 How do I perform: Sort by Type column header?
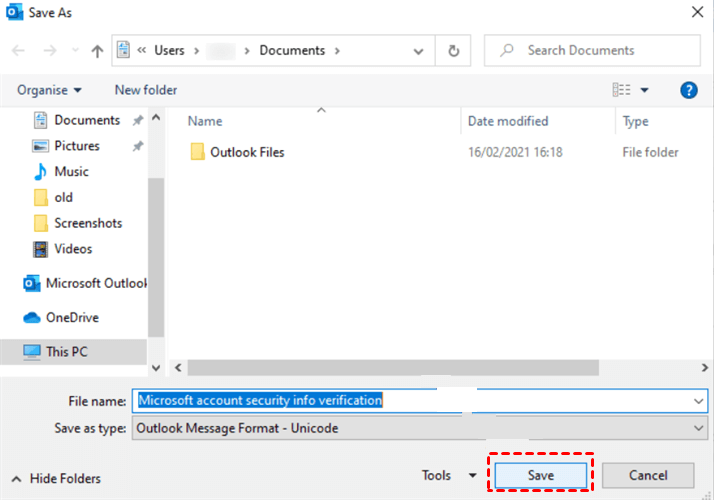[x=636, y=121]
